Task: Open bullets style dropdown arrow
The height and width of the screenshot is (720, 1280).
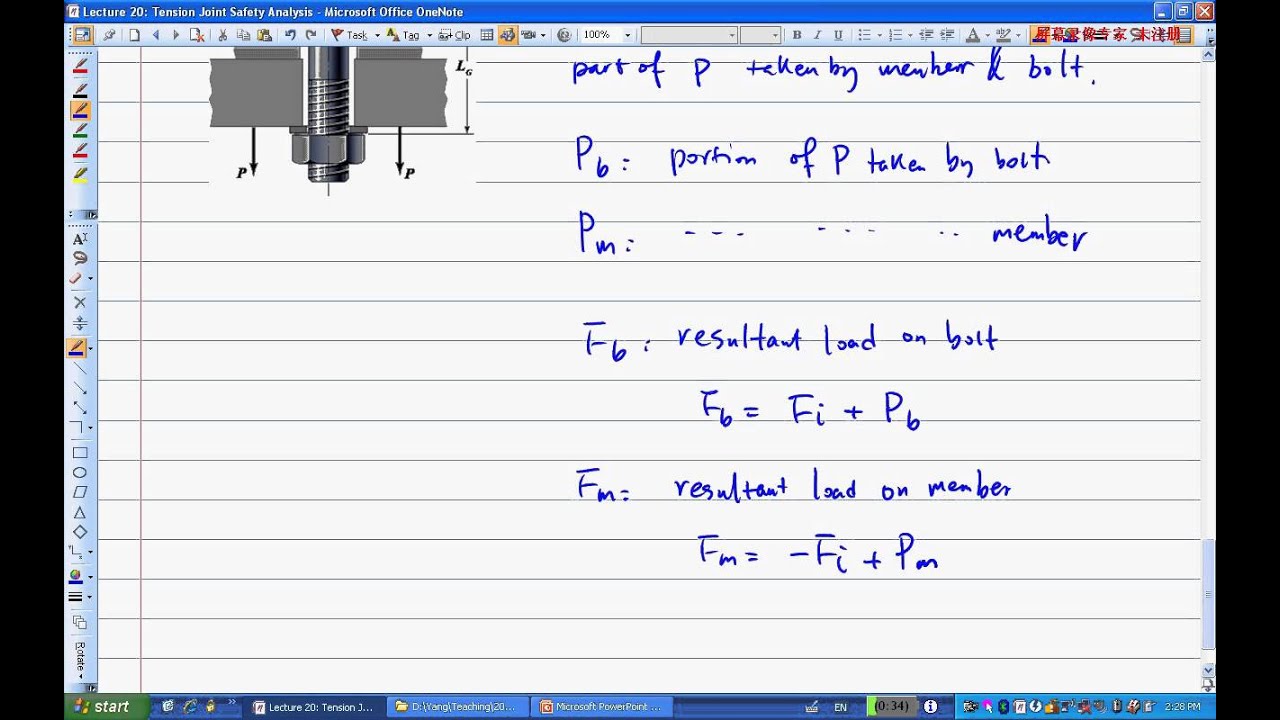Action: click(879, 35)
